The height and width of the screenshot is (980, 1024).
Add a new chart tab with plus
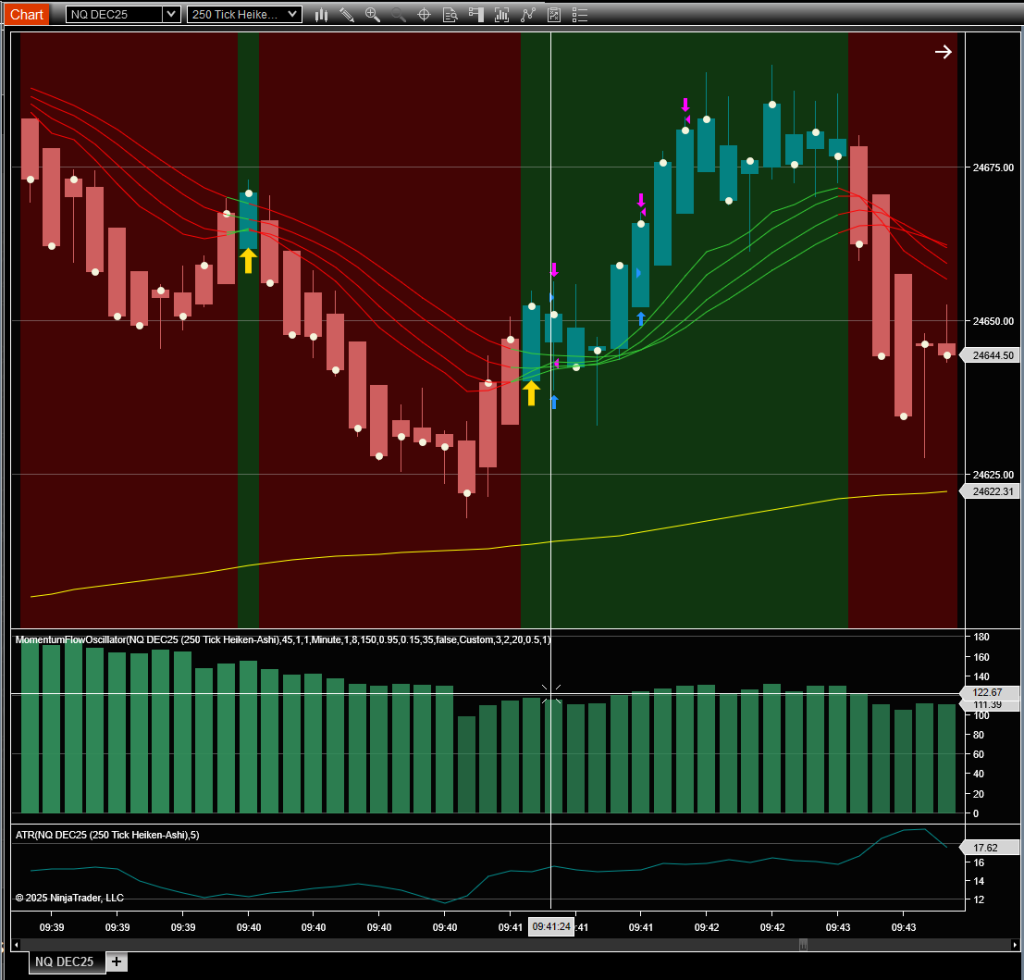coord(117,962)
